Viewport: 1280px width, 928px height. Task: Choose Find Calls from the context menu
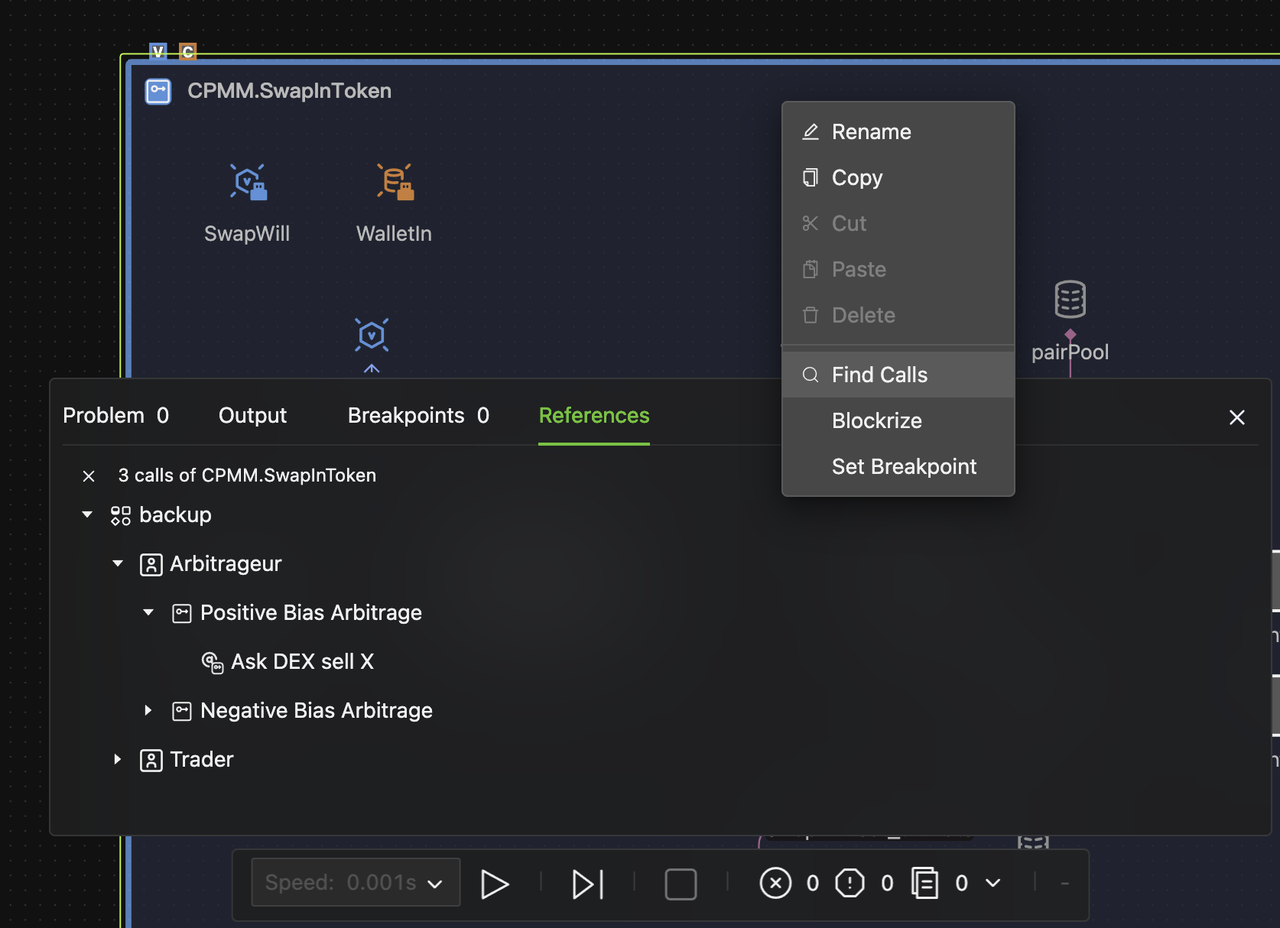879,374
